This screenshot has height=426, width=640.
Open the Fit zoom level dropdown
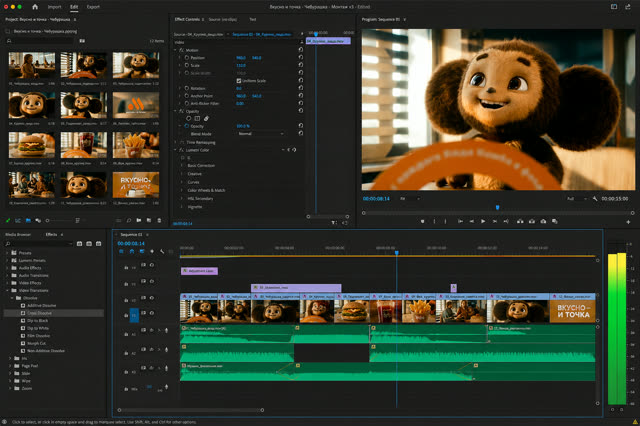pos(409,199)
